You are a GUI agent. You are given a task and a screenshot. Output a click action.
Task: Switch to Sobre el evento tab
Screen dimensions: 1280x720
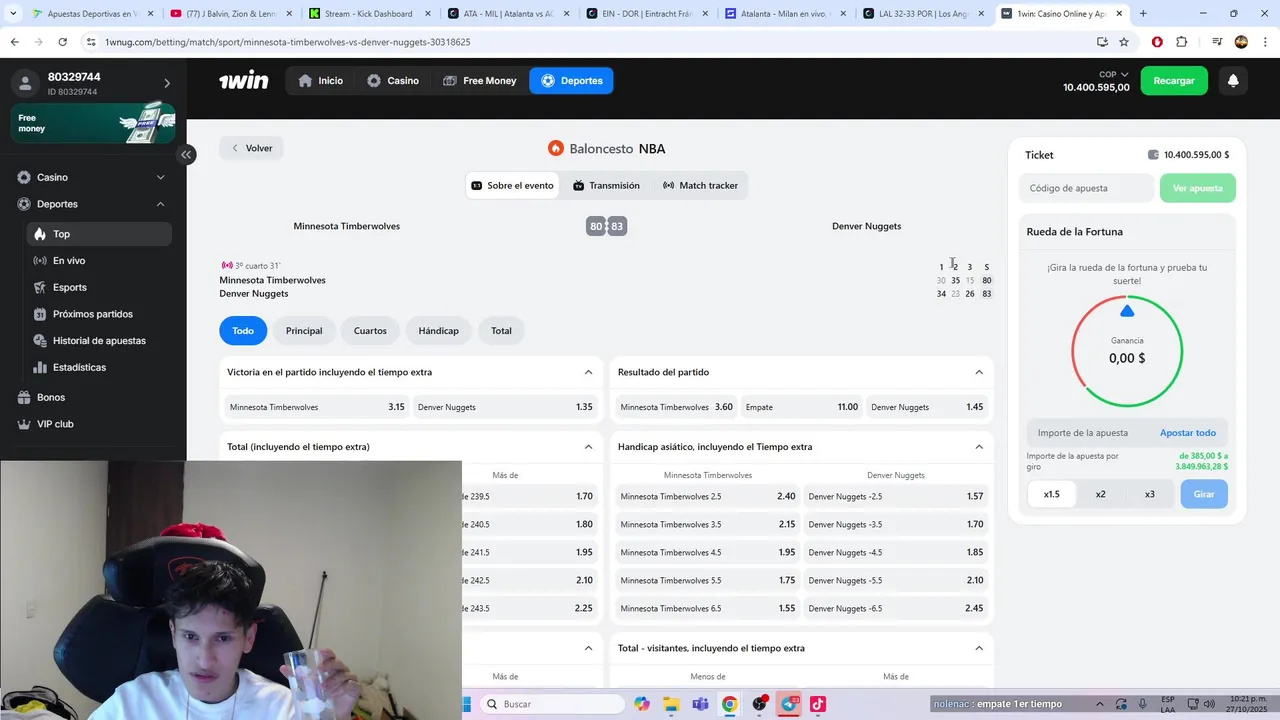click(512, 186)
